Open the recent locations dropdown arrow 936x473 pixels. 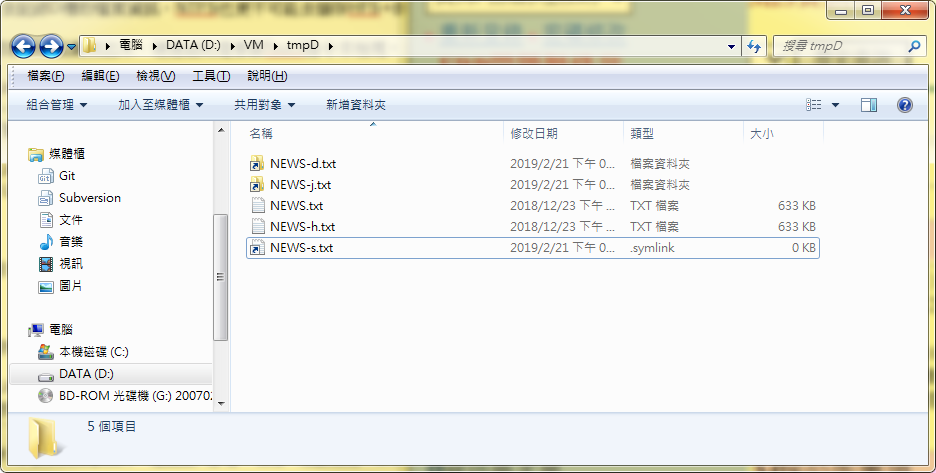click(72, 46)
